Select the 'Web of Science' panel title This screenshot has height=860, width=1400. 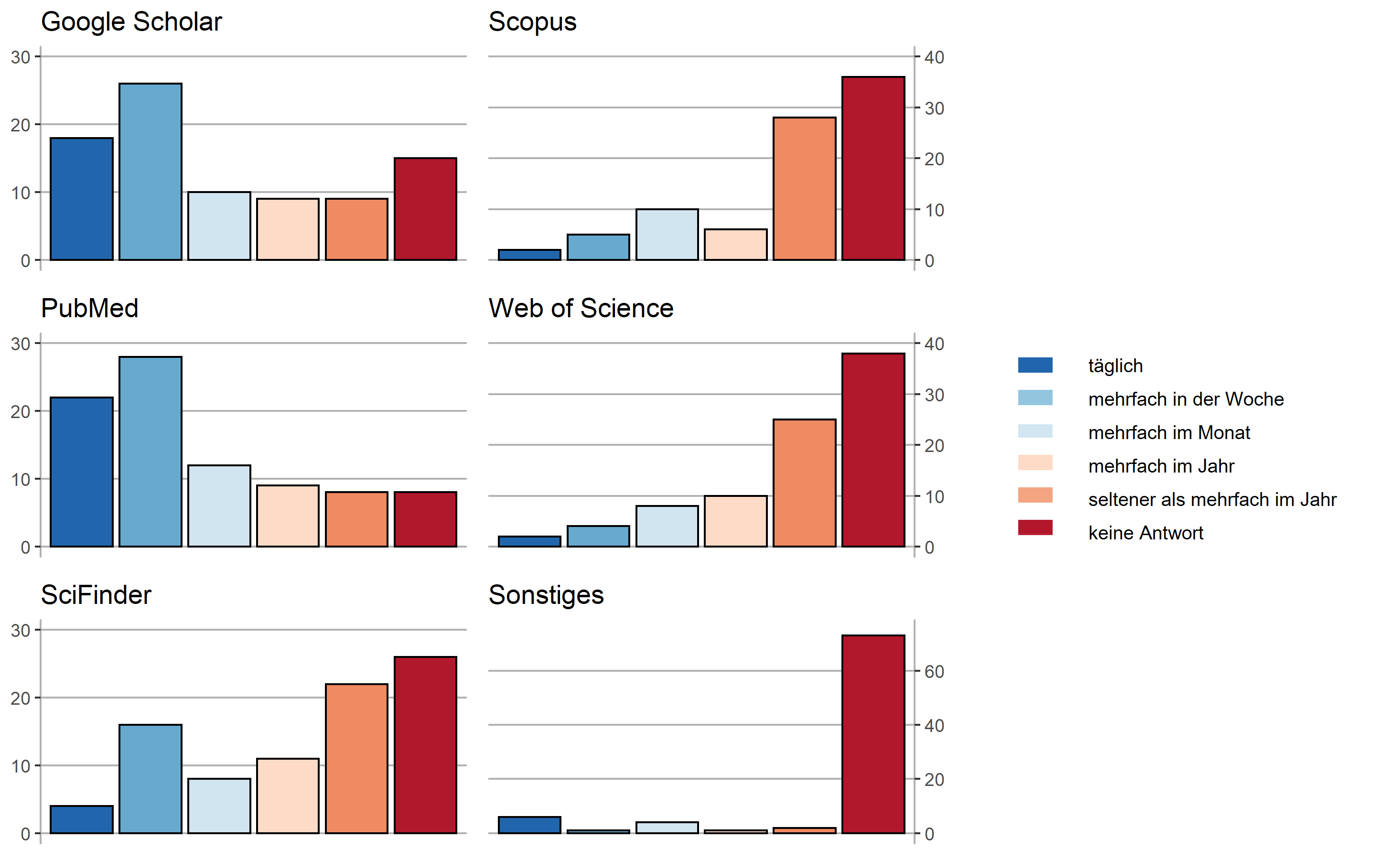click(x=581, y=309)
